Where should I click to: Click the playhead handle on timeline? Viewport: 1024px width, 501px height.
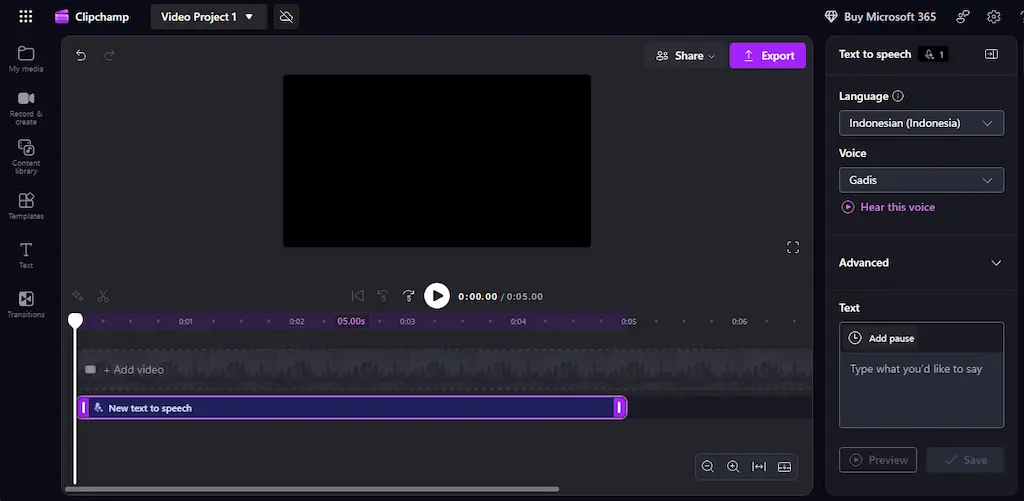click(x=75, y=320)
